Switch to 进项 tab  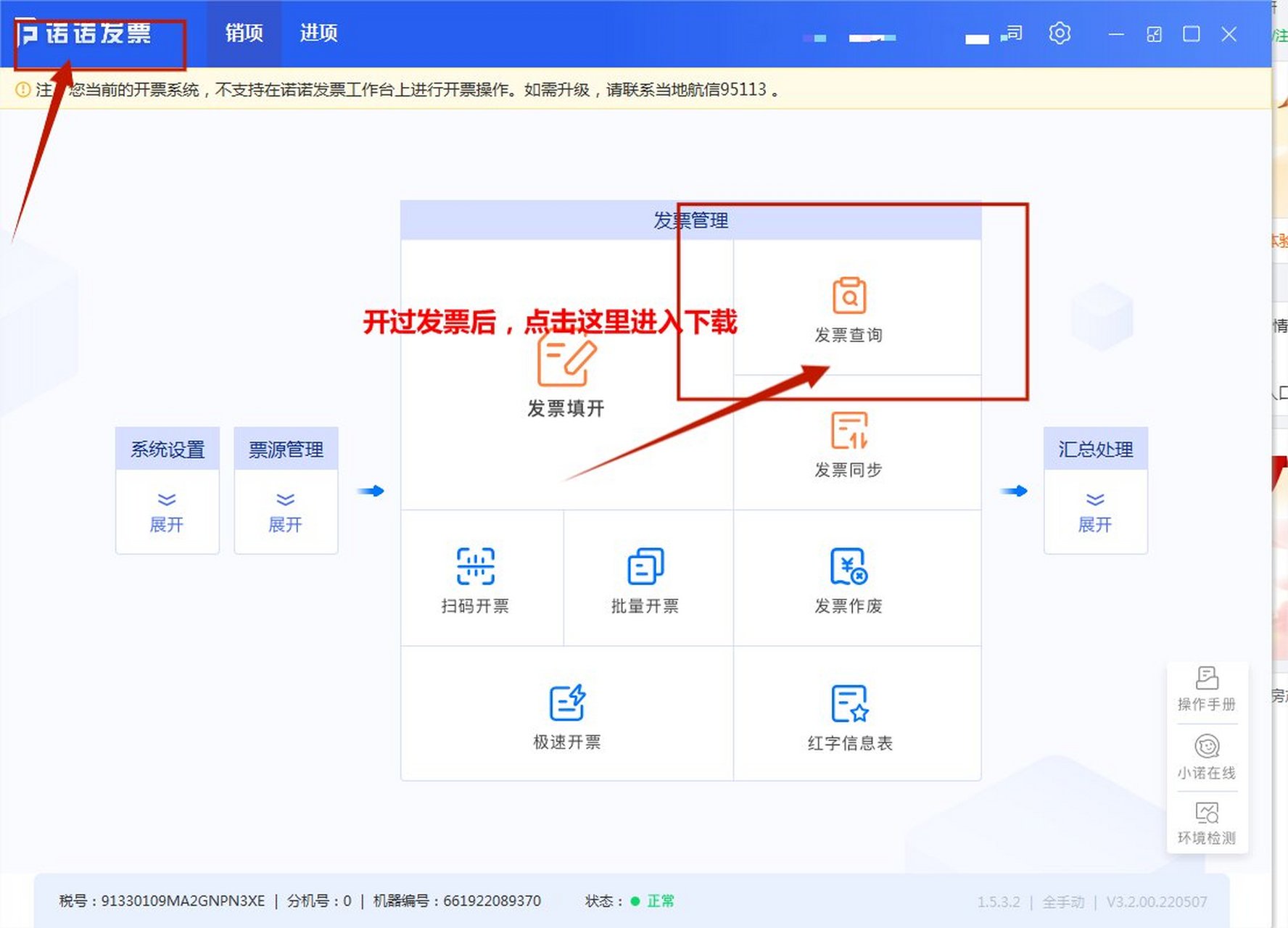[x=318, y=33]
